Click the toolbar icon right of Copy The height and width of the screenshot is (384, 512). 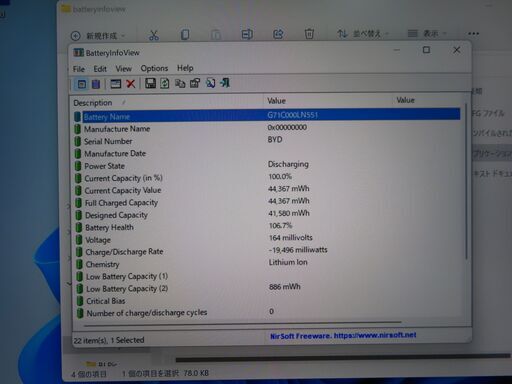pos(195,83)
